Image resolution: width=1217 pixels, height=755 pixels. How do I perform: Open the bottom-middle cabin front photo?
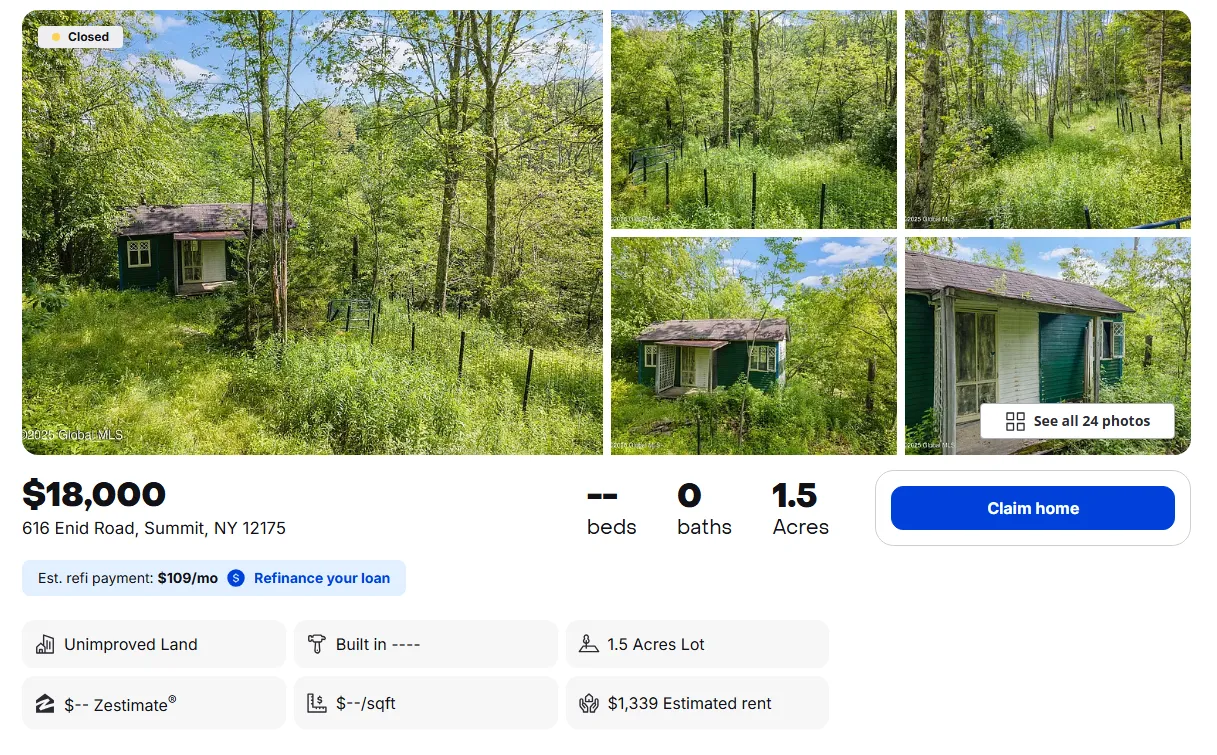pyautogui.click(x=753, y=345)
